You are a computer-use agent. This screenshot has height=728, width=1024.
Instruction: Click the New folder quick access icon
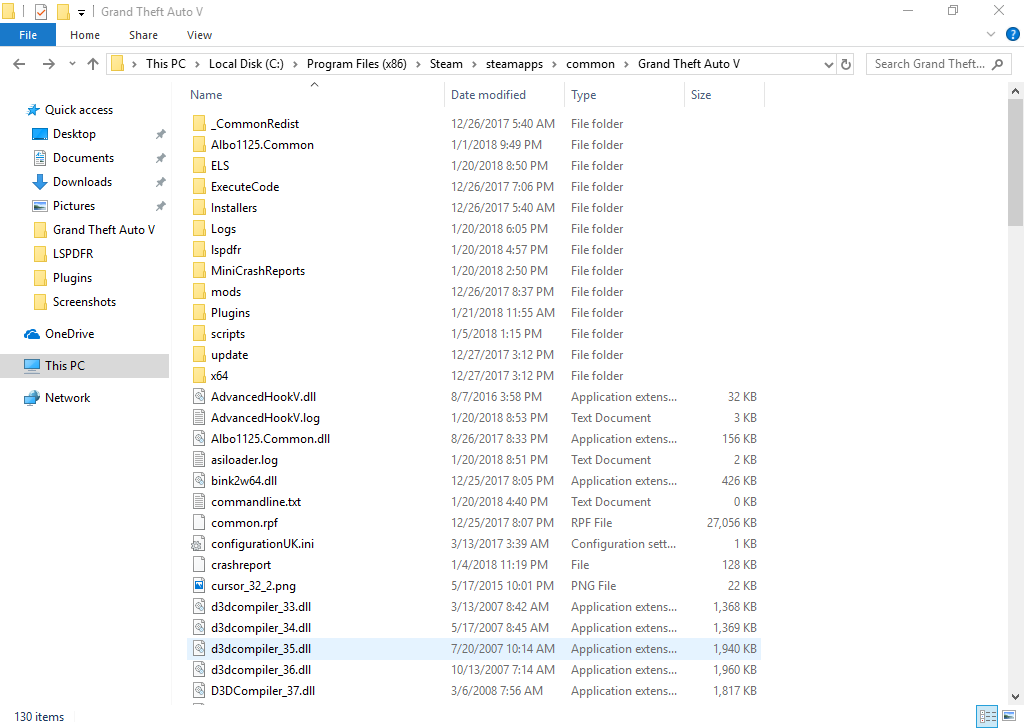pos(63,12)
